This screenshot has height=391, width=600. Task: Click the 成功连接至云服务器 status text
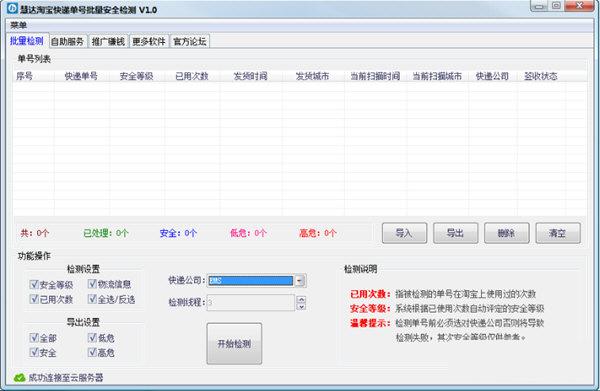[x=66, y=378]
